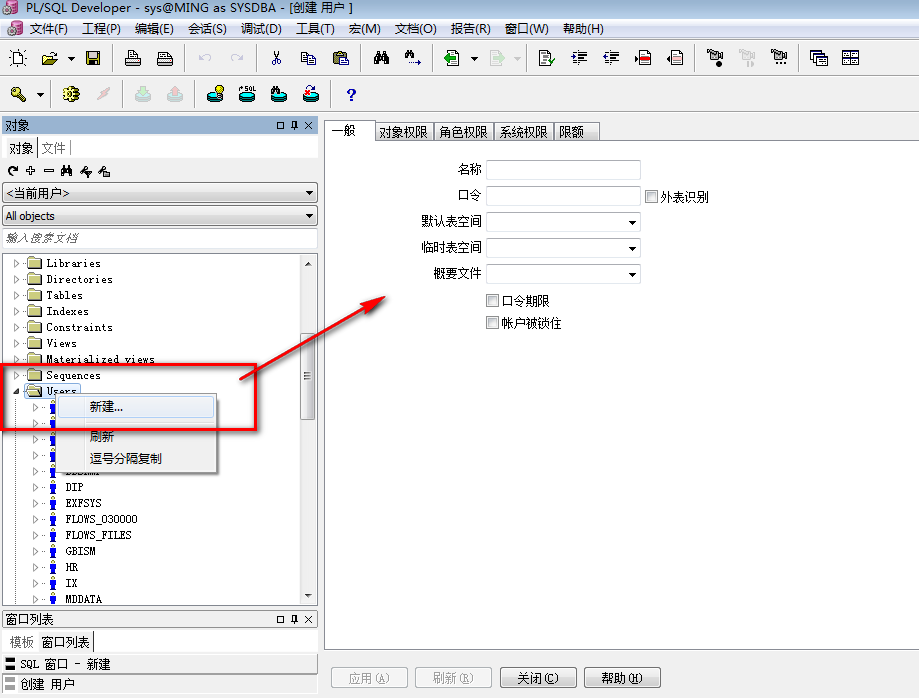919x698 pixels.
Task: Choose 新建... in the context menu
Action: pyautogui.click(x=136, y=407)
